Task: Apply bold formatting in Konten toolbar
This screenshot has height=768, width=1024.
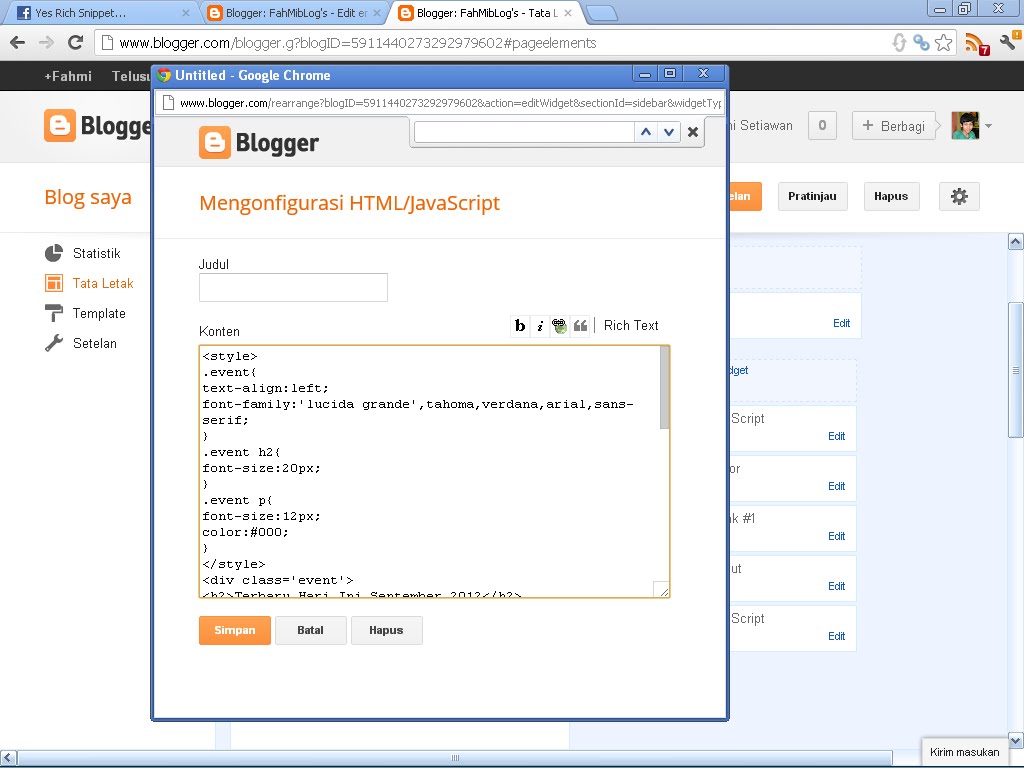Action: click(x=520, y=325)
